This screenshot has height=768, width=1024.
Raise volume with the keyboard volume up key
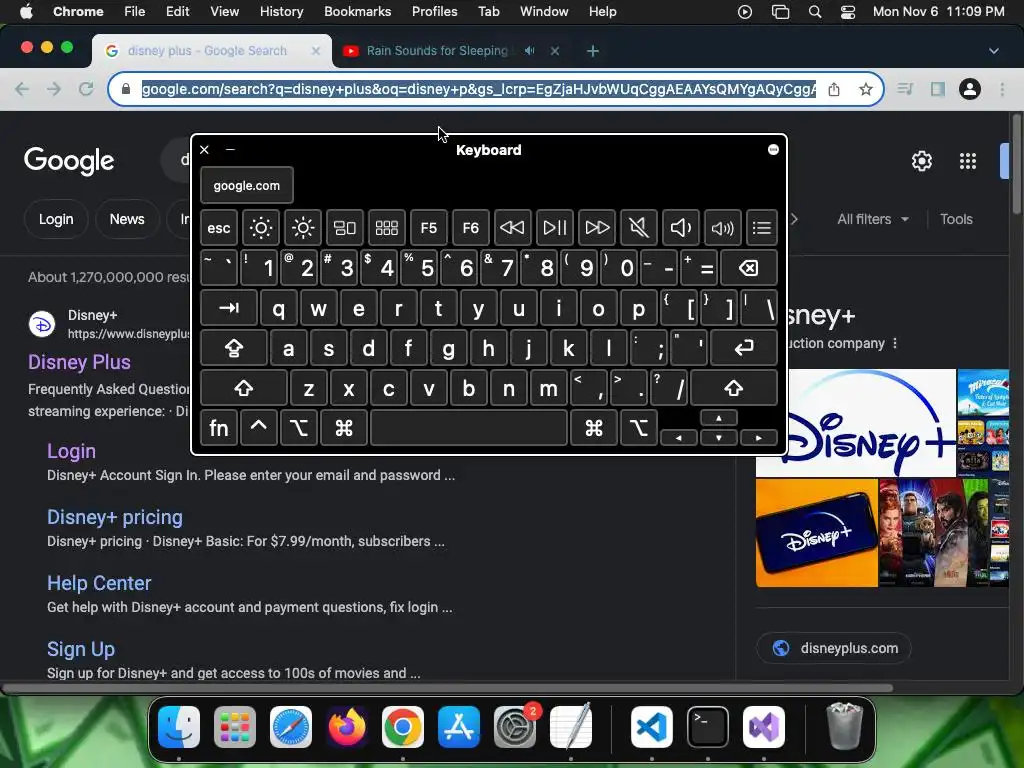coord(722,228)
